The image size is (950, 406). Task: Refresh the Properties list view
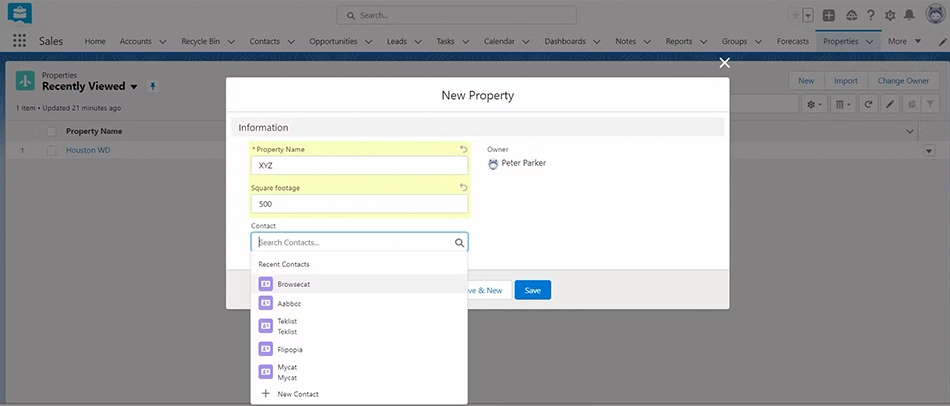[x=868, y=104]
